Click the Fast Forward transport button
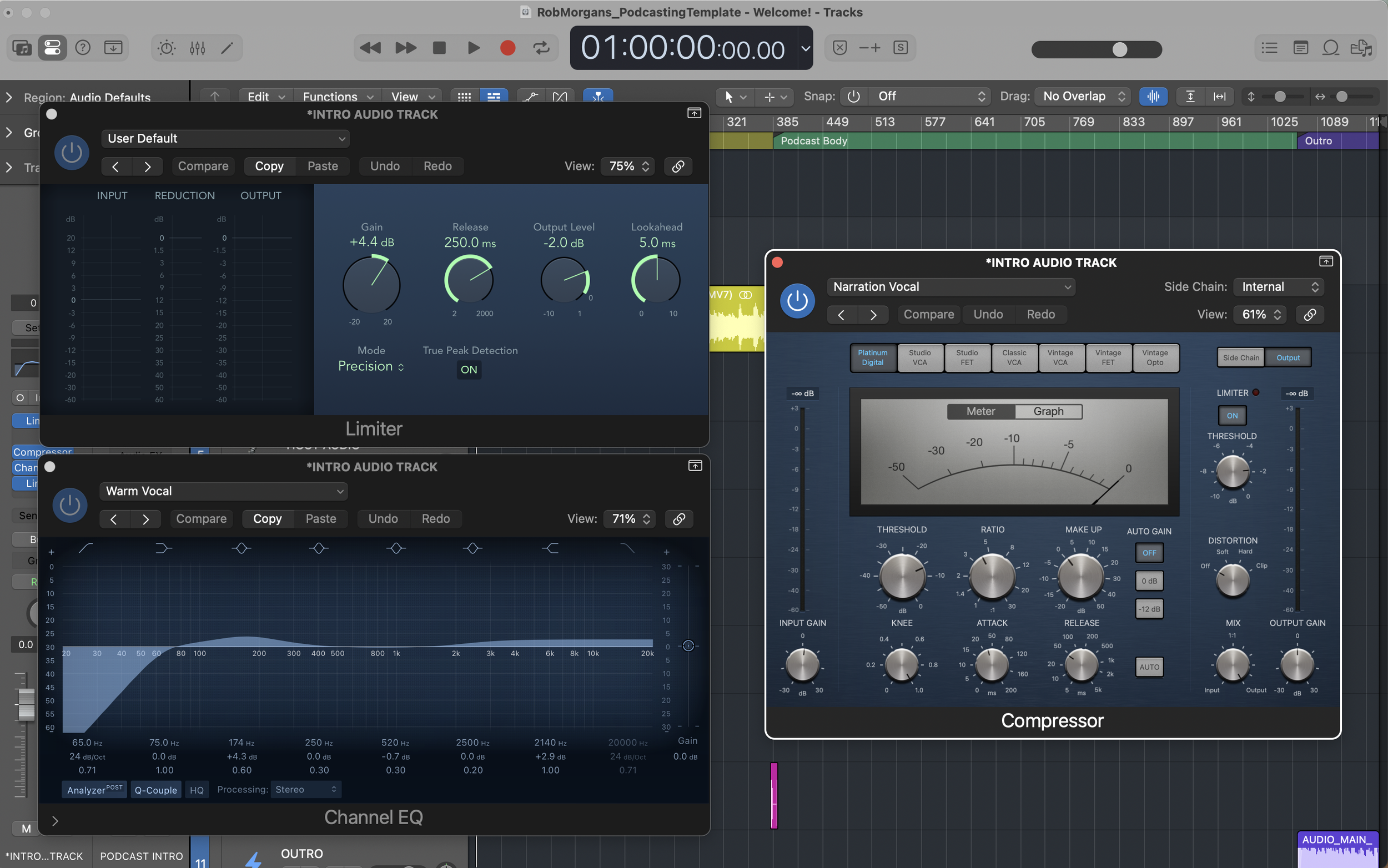The height and width of the screenshot is (868, 1388). 406,48
